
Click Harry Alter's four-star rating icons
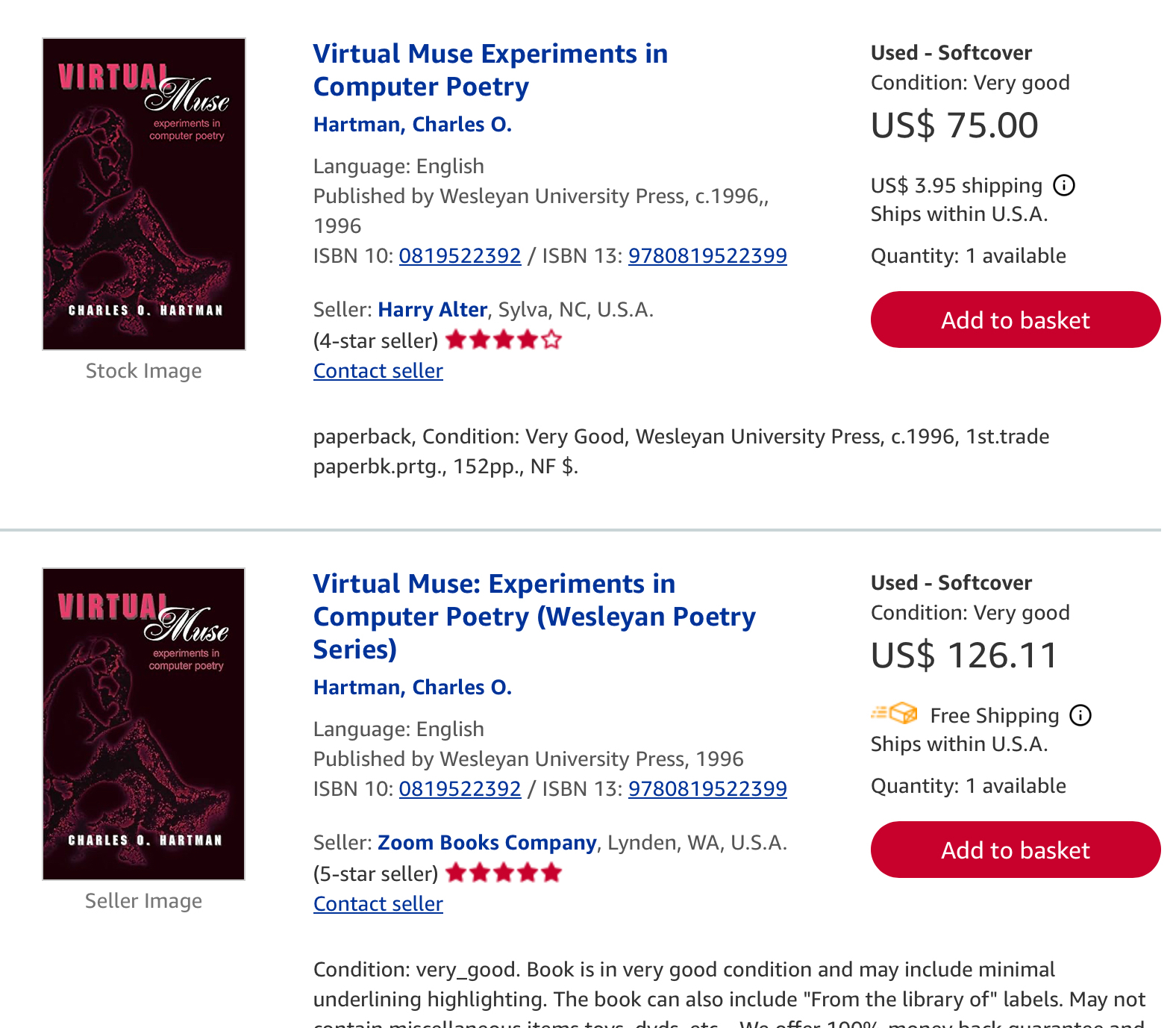pyautogui.click(x=504, y=340)
